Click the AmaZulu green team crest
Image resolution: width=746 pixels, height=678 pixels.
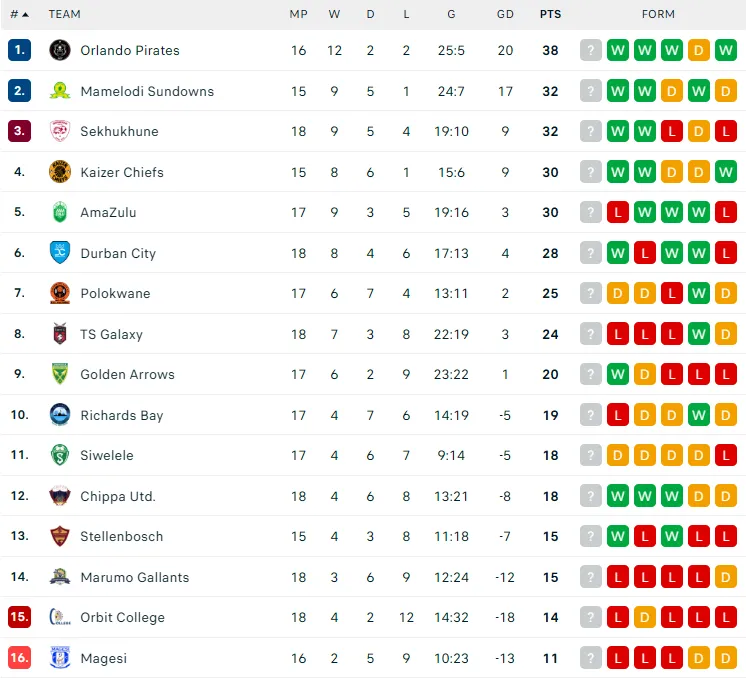60,212
